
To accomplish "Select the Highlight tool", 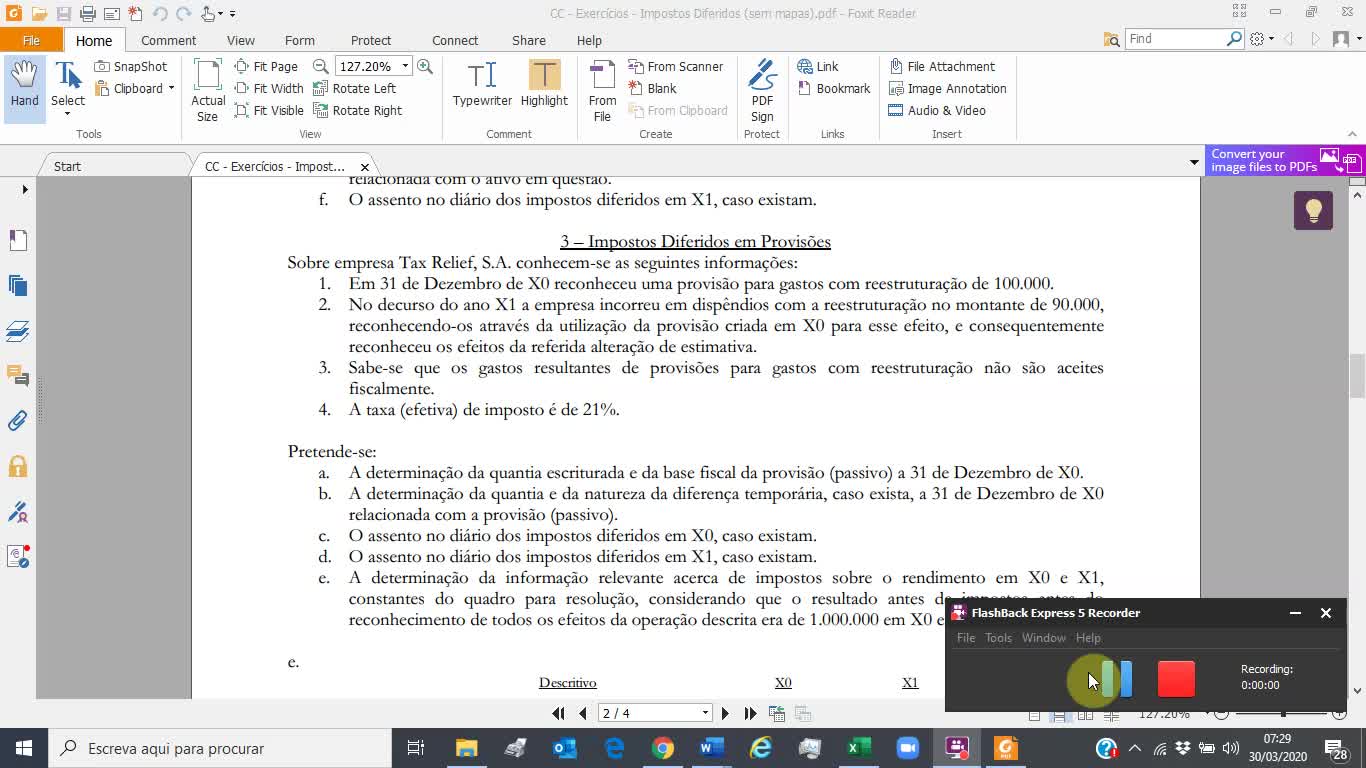I will pyautogui.click(x=544, y=84).
